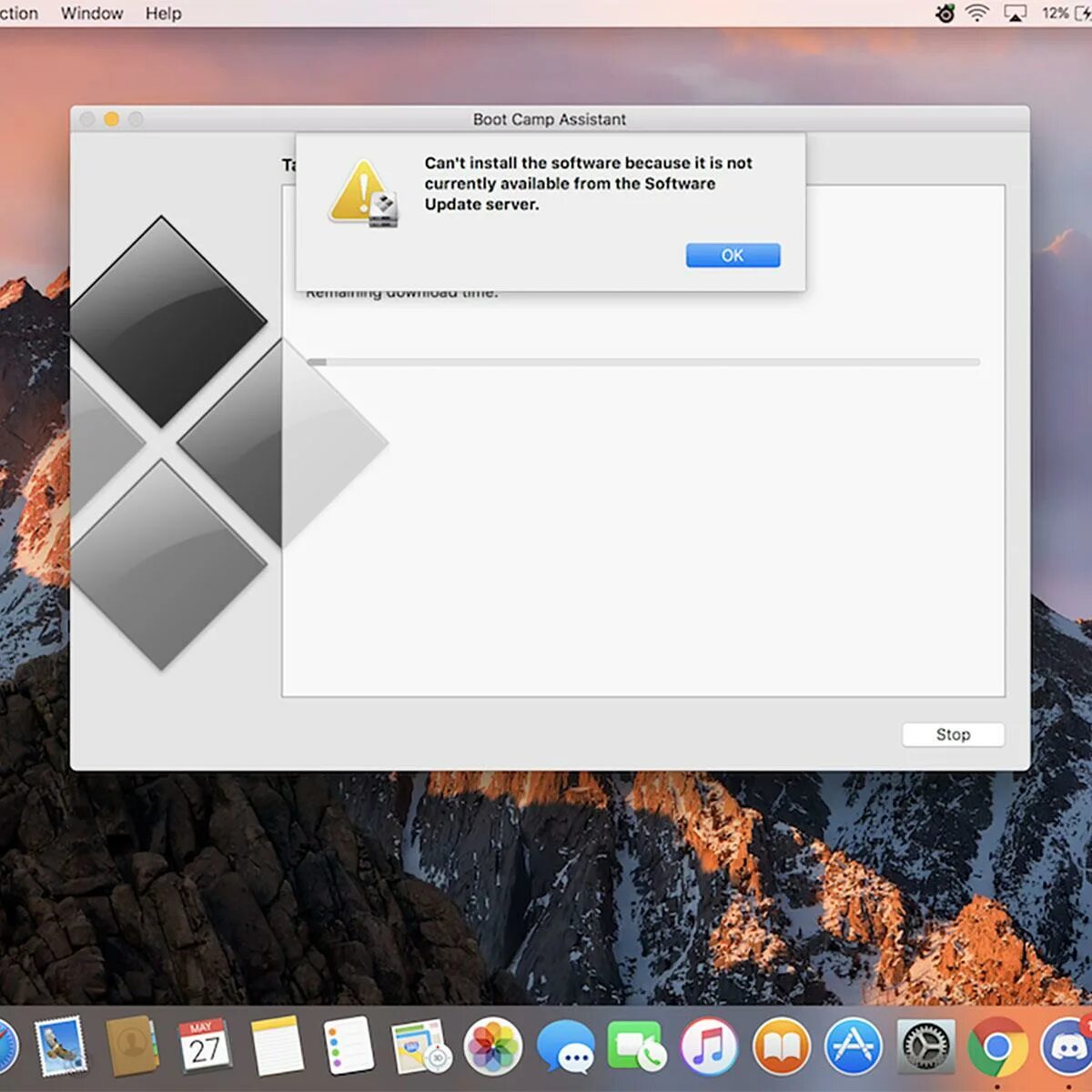Open Calendar showing May 27
This screenshot has width=1092, height=1092.
[205, 1046]
